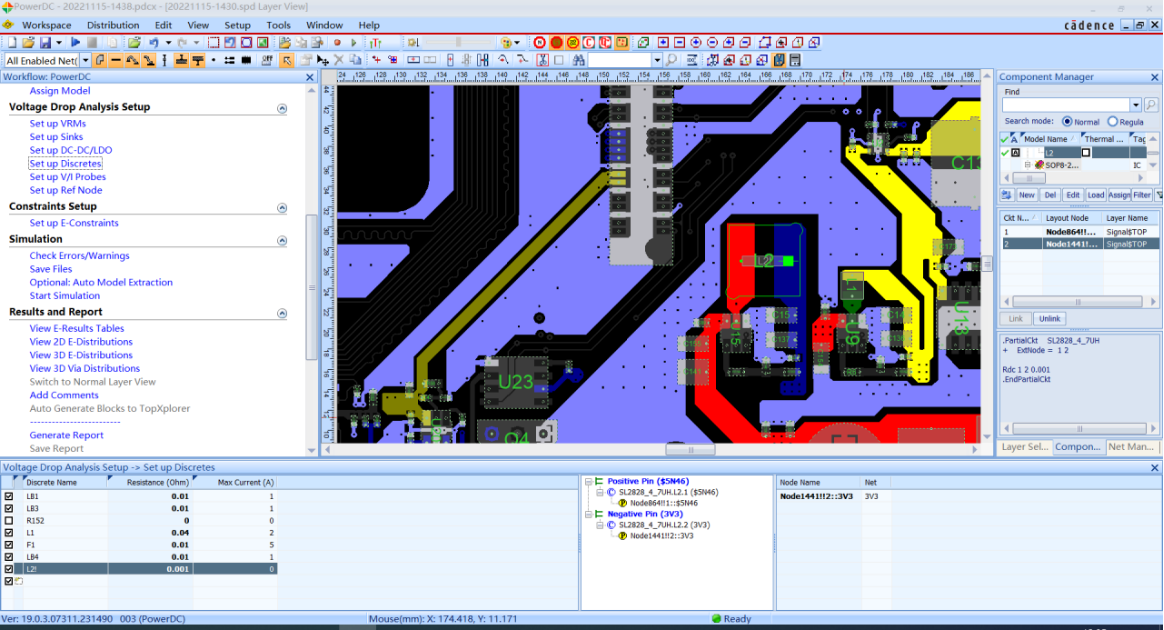Click the scissors cut-shape icon
Screen dimensions: 1164x630
point(543,60)
